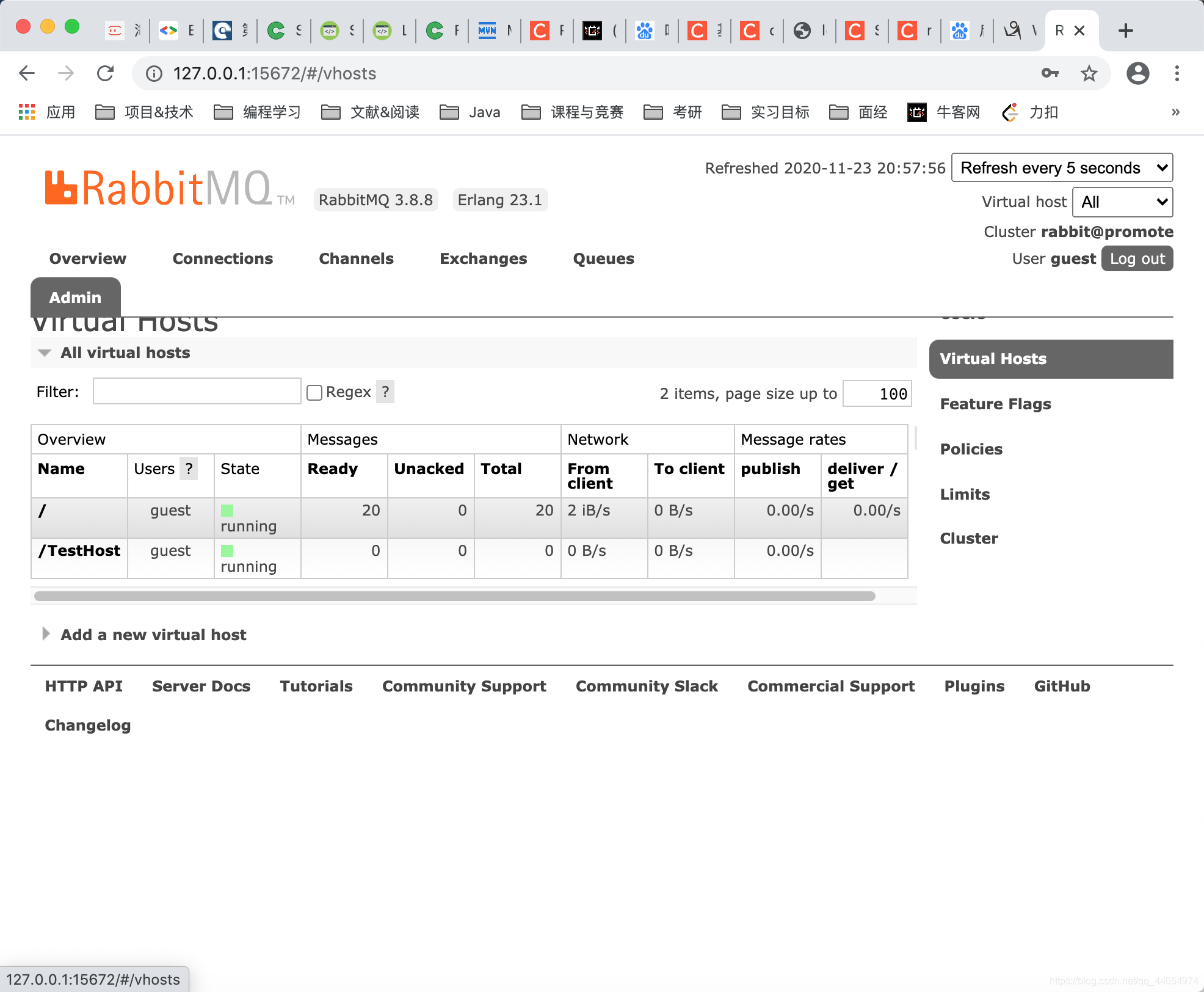Click the horizontal table scrollbar
The height and width of the screenshot is (992, 1204).
click(x=455, y=596)
